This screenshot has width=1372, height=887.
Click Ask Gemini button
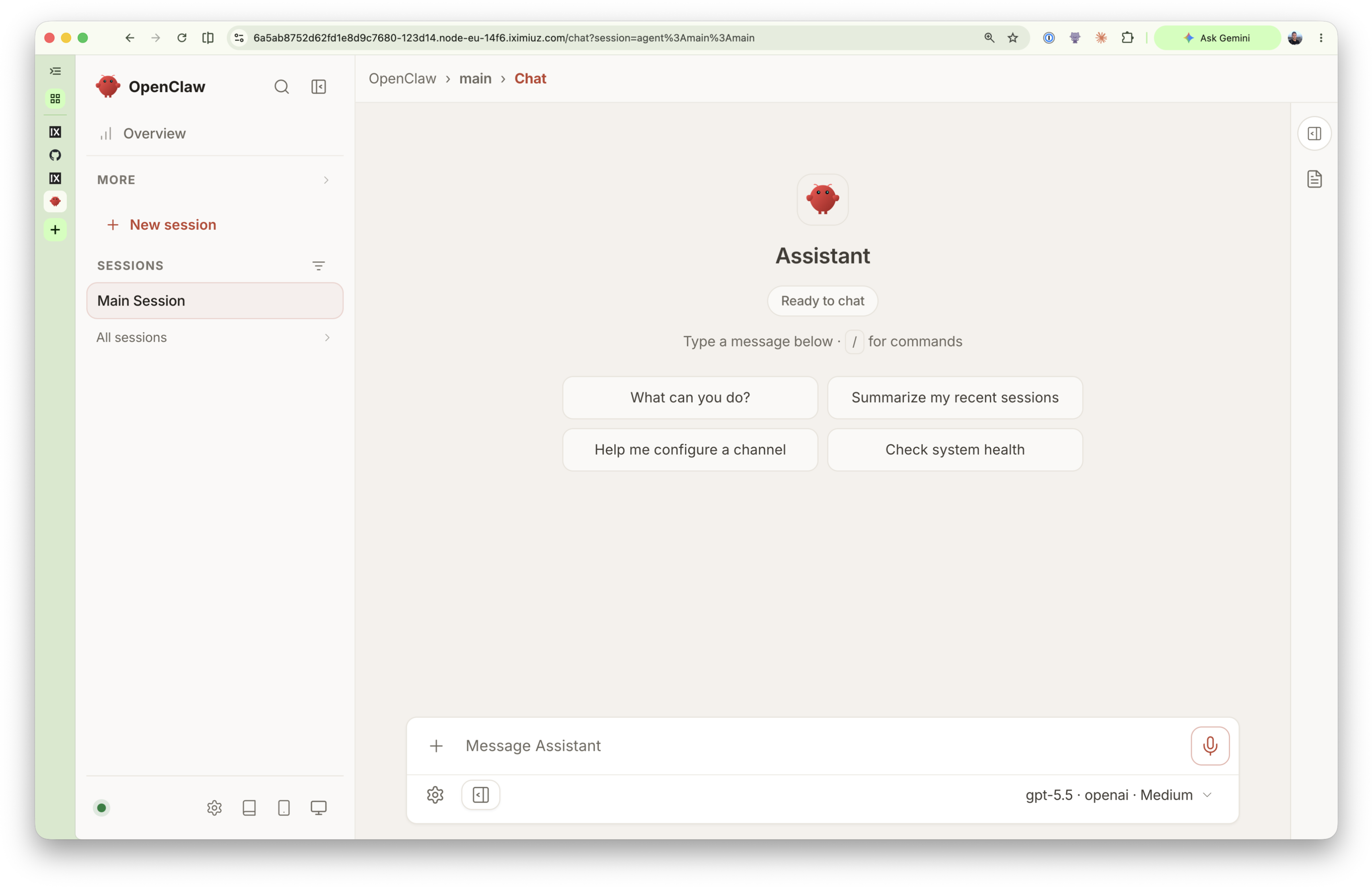(1217, 38)
